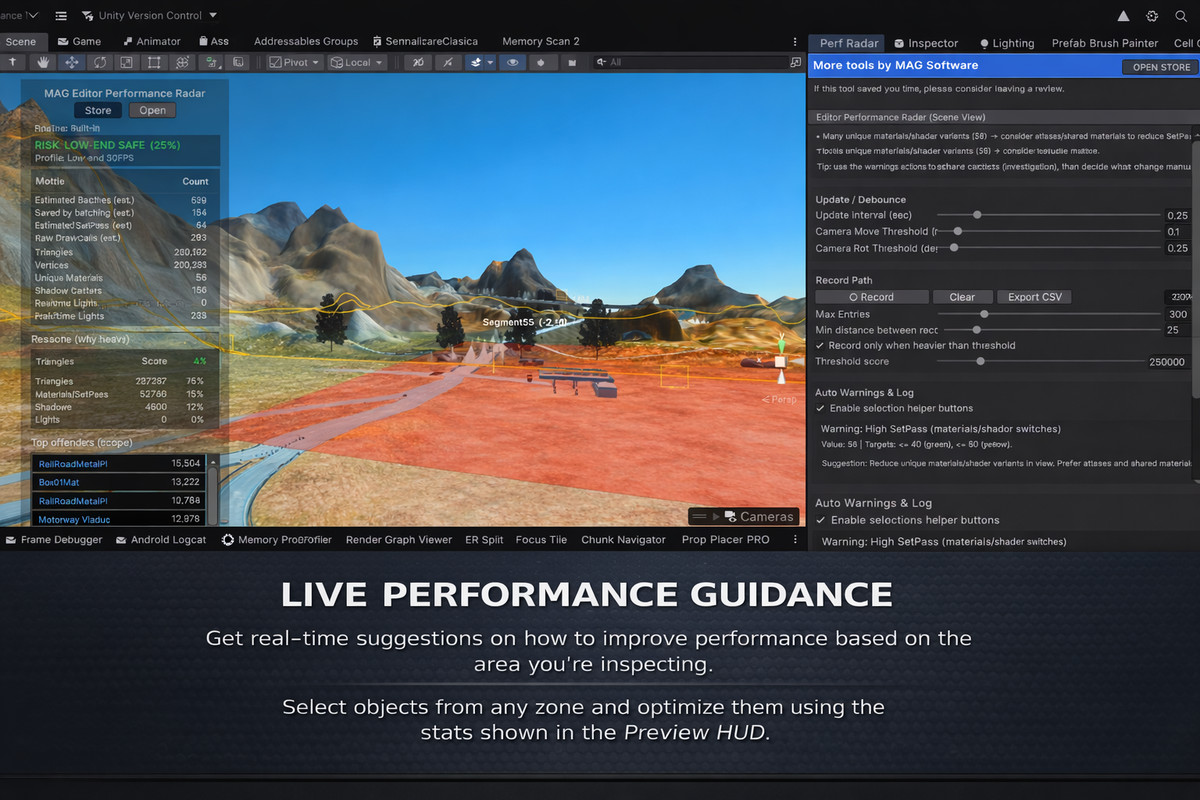1200x800 pixels.
Task: Select the Move tool in the Scene toolbar
Action: tap(71, 62)
